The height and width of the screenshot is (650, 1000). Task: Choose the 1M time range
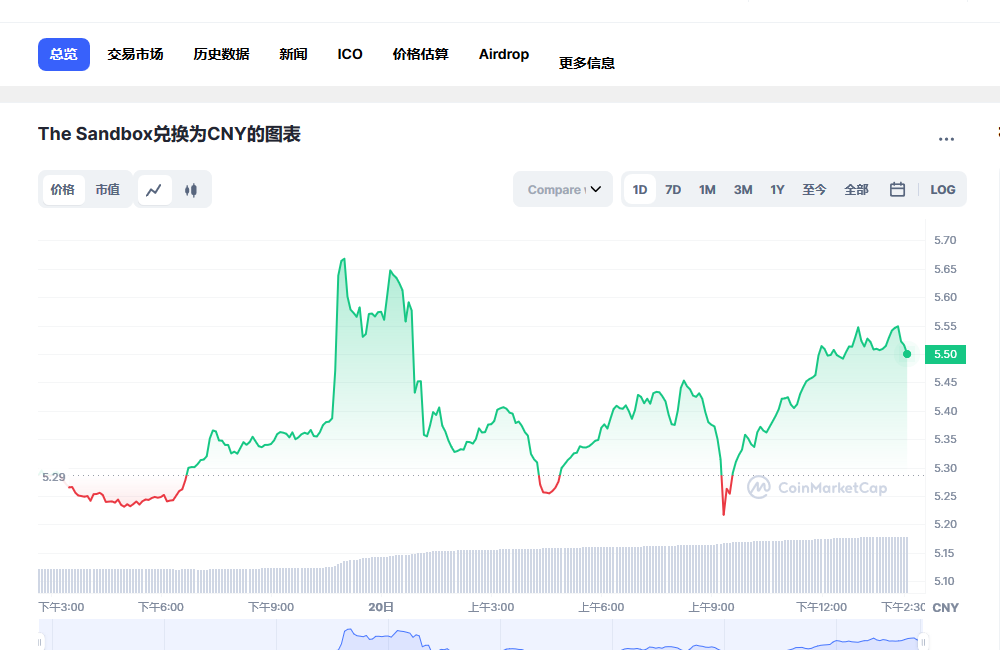pyautogui.click(x=707, y=190)
